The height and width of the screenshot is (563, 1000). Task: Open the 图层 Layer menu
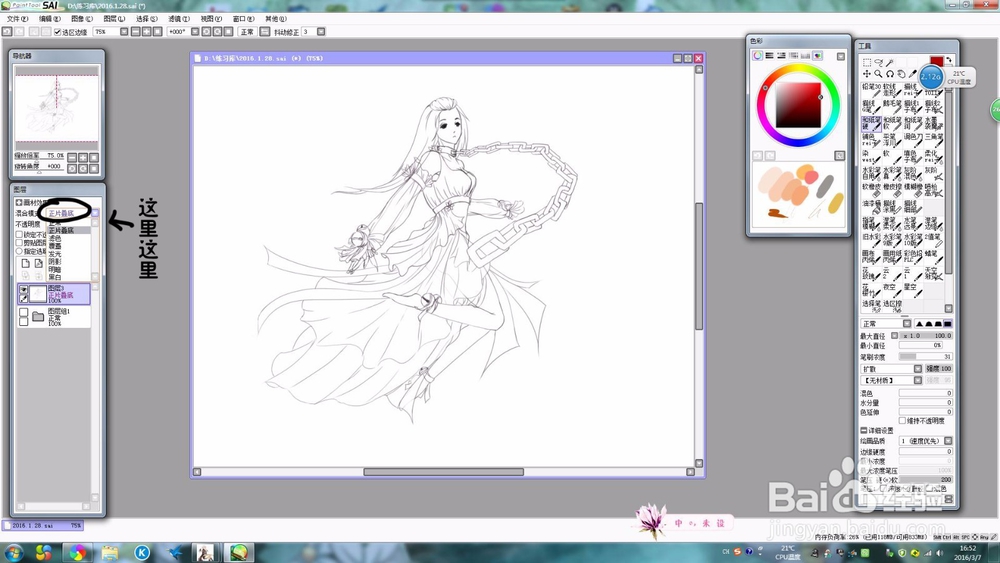coord(114,18)
